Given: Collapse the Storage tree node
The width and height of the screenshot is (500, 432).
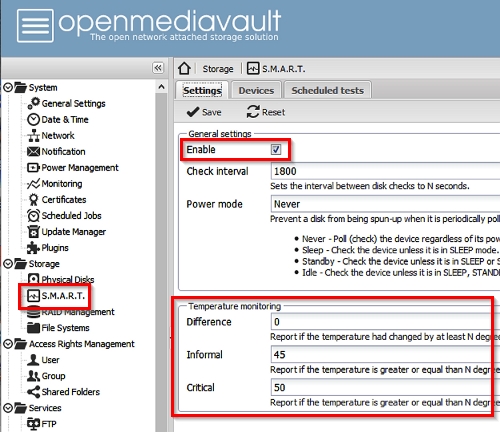Looking at the screenshot, I should (x=8, y=264).
